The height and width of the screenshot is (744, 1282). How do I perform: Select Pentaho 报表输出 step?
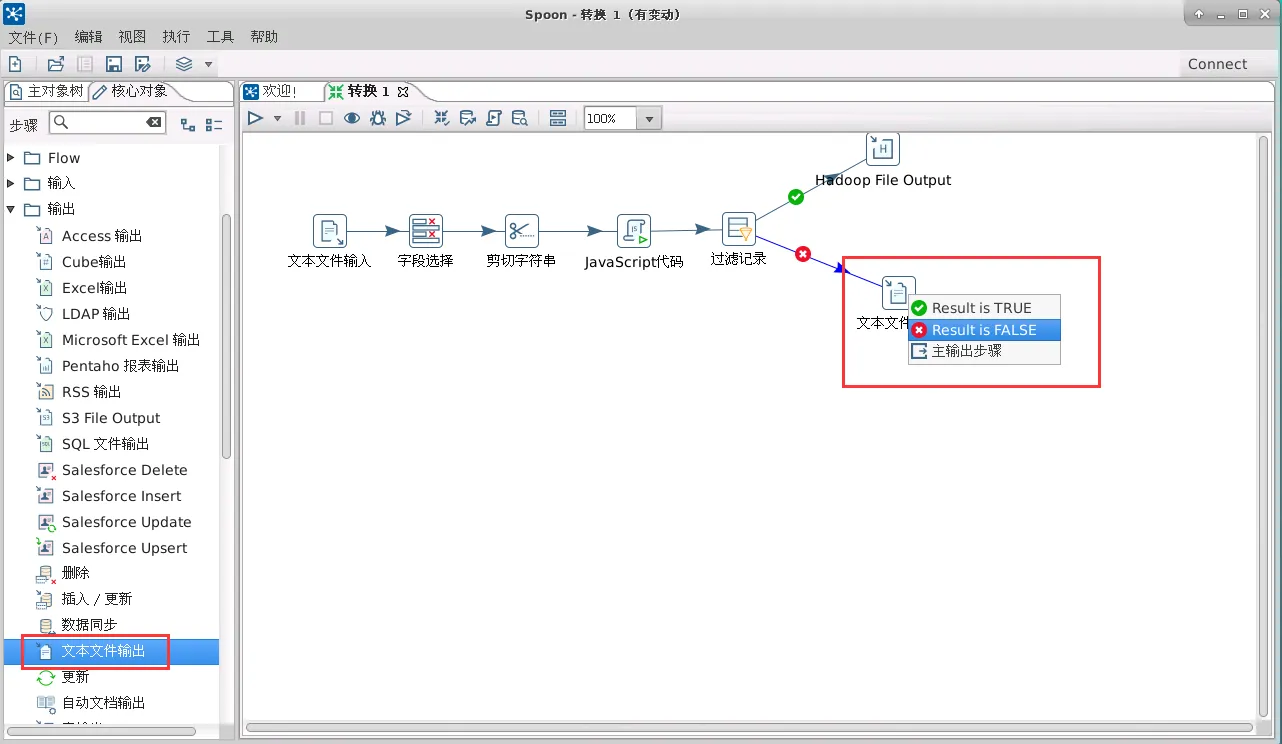121,366
